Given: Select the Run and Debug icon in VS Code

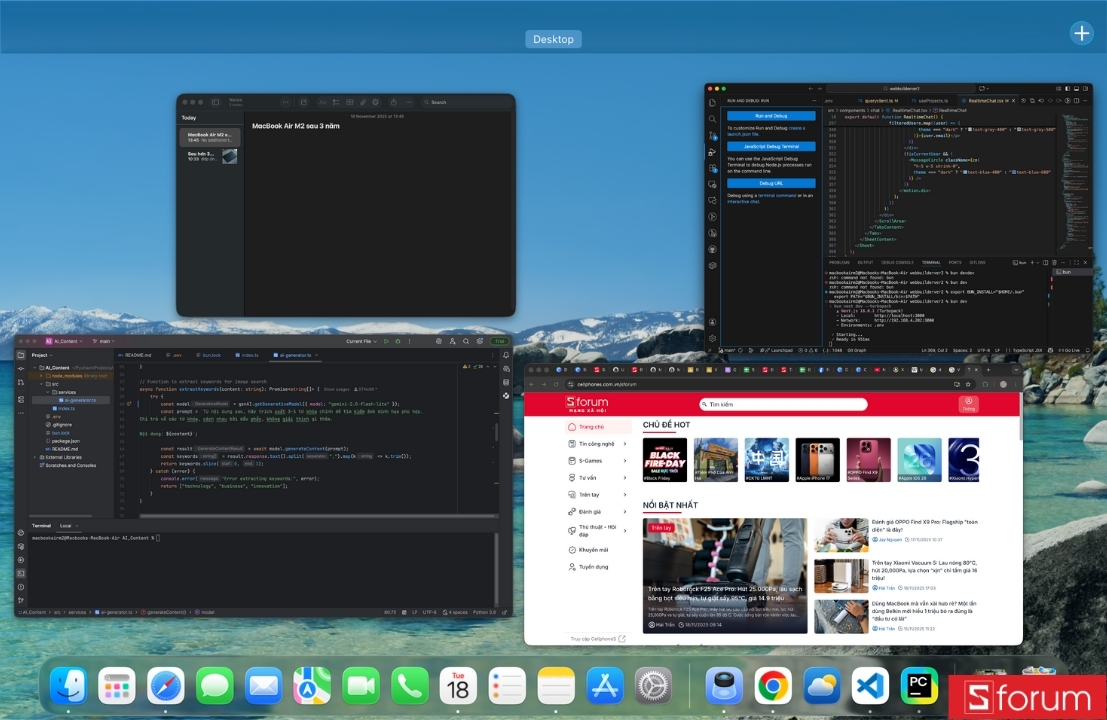Looking at the screenshot, I should (x=712, y=151).
